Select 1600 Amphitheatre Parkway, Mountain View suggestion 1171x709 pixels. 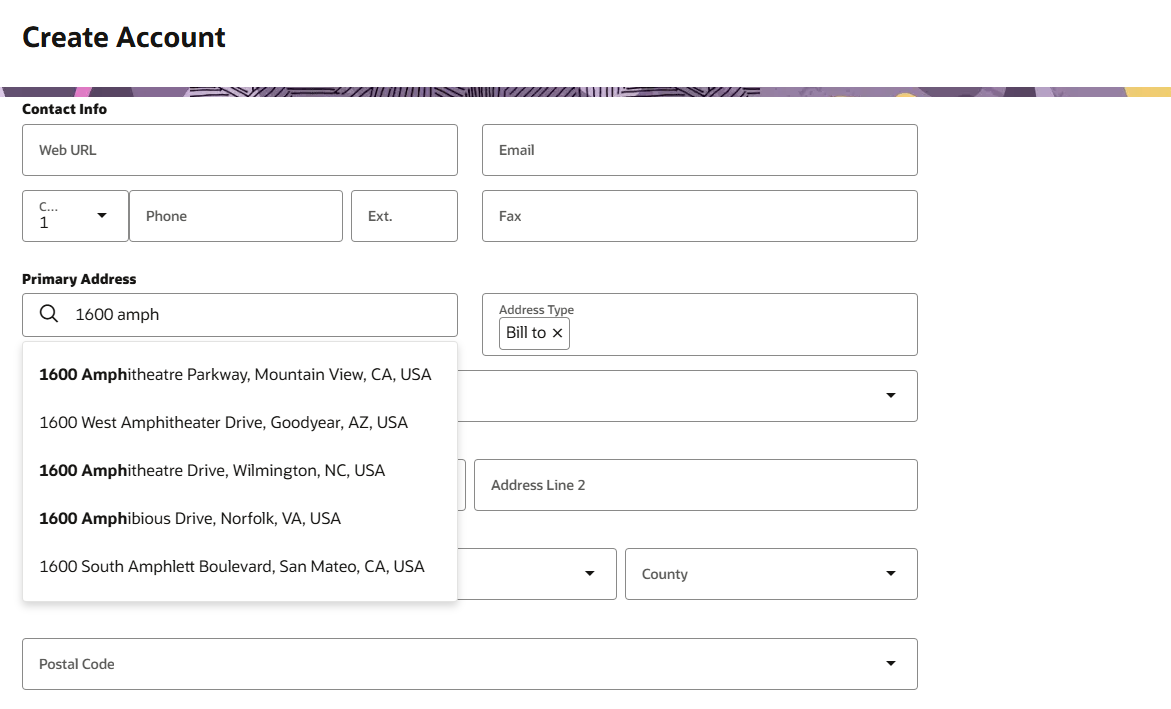coord(240,374)
